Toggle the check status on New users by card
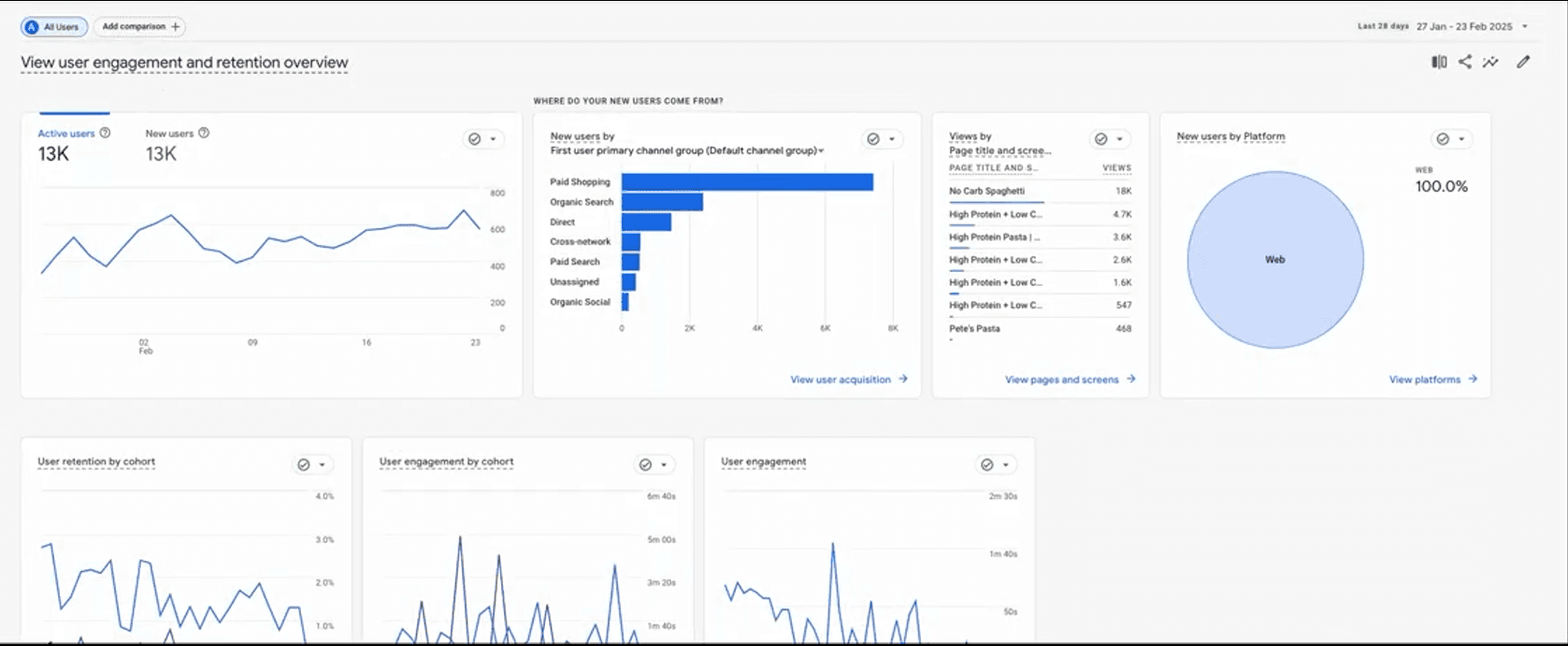The height and width of the screenshot is (646, 1568). tap(873, 139)
